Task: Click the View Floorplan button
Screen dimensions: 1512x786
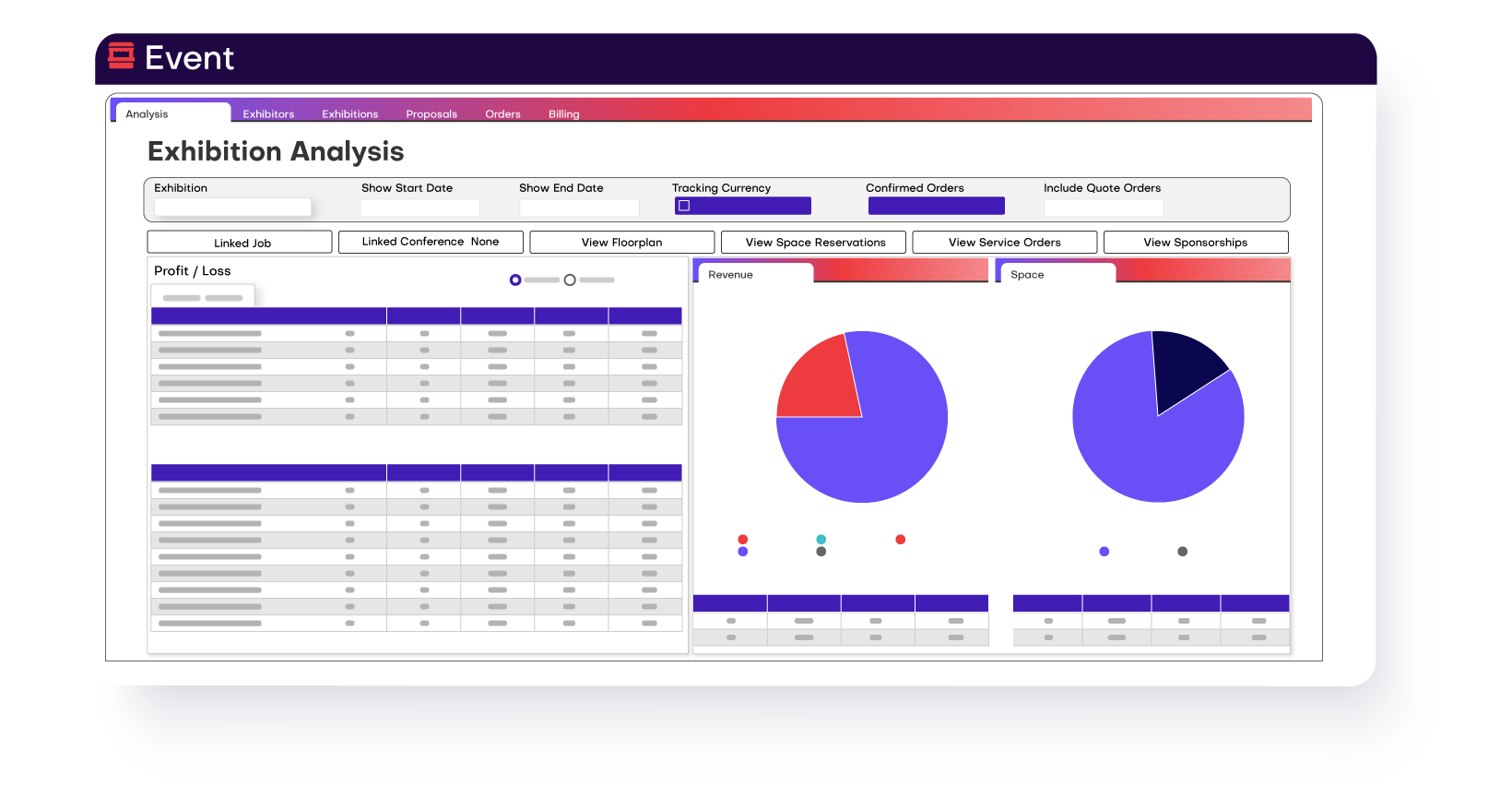Action: [621, 242]
